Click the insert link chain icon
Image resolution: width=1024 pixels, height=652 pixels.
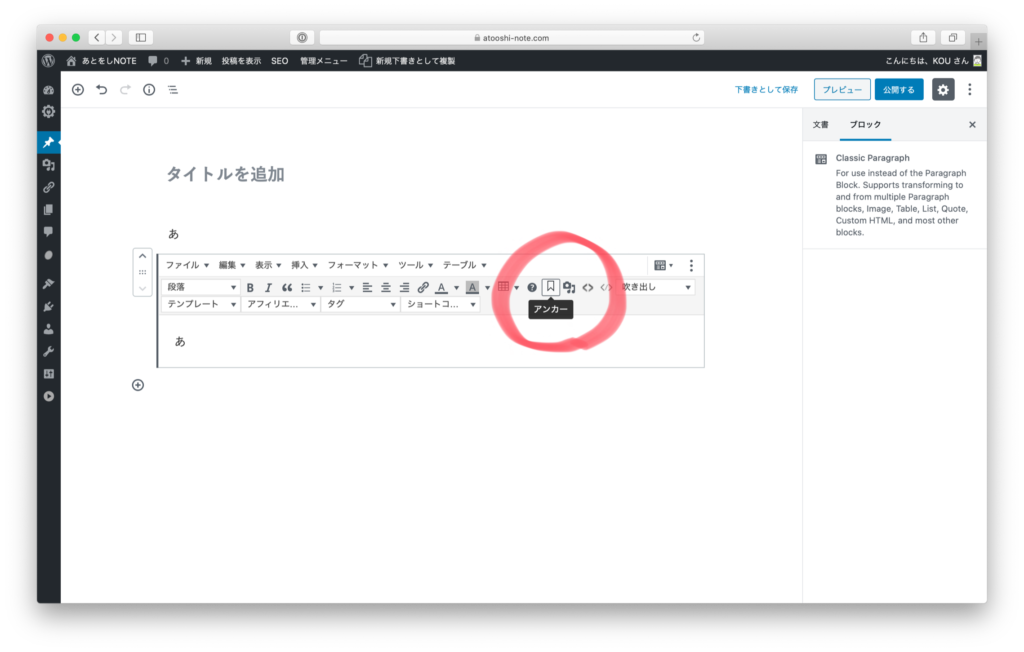(423, 288)
